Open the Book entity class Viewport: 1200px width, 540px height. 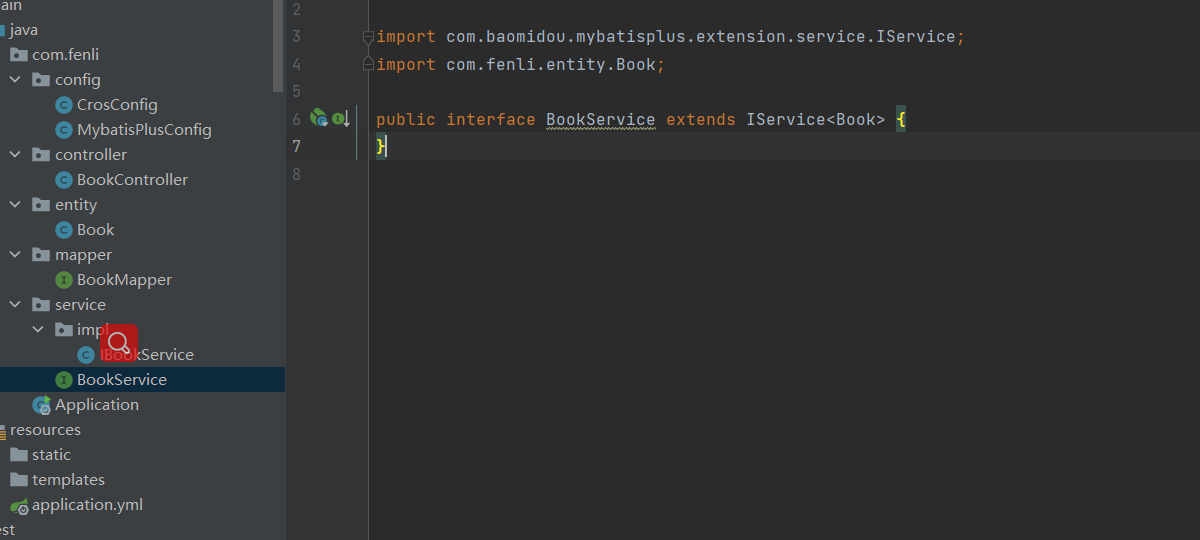point(95,230)
